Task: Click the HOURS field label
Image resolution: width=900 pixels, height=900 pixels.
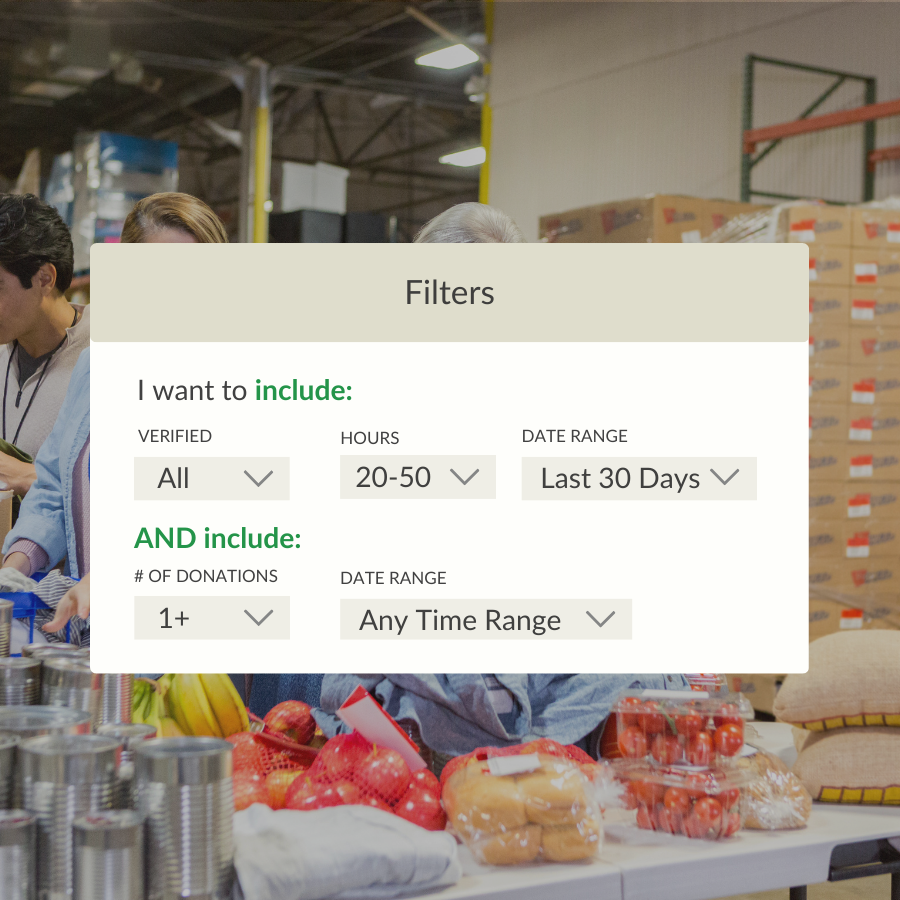Action: point(370,438)
